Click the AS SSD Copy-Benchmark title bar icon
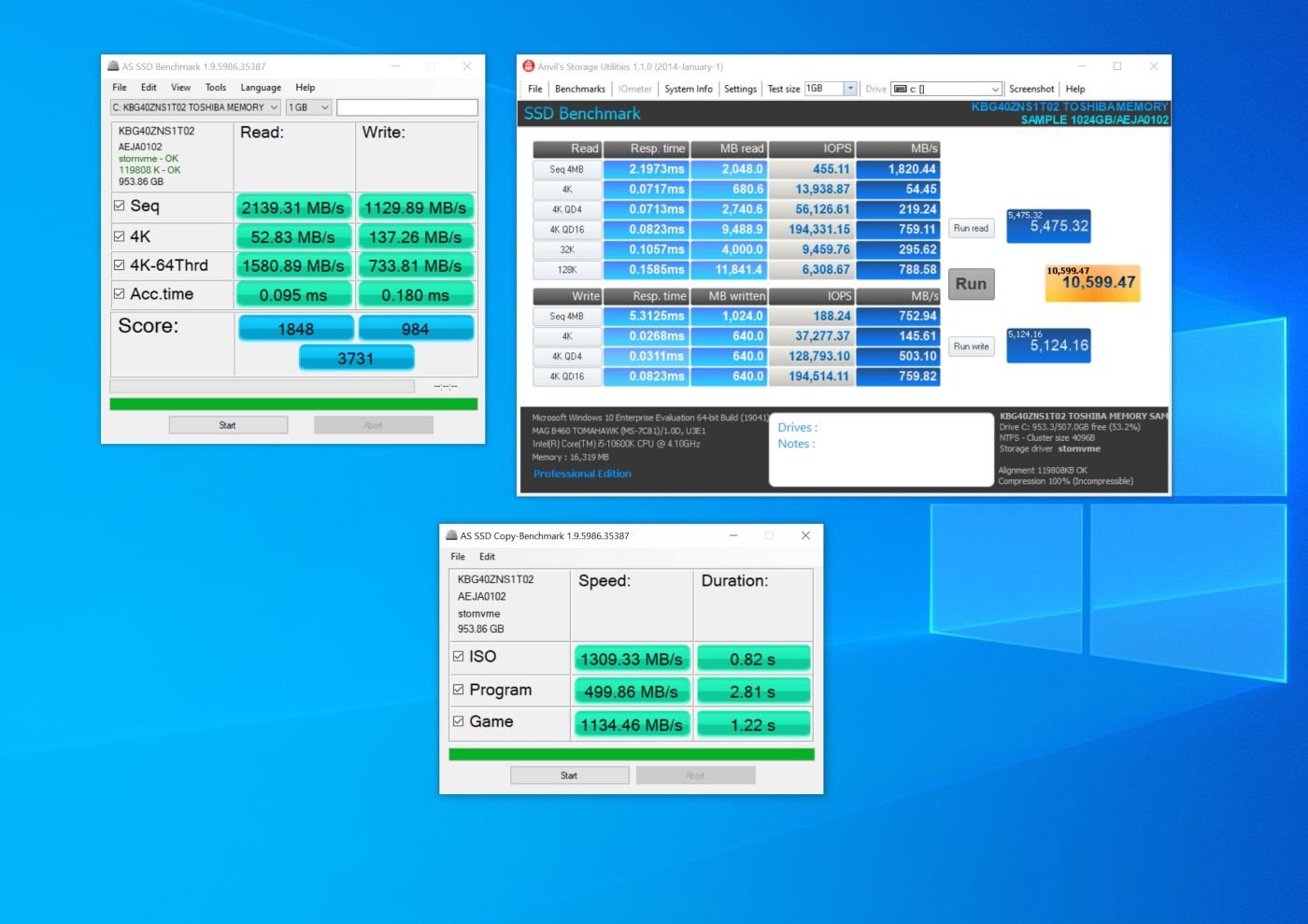The width and height of the screenshot is (1308, 924). coord(451,535)
